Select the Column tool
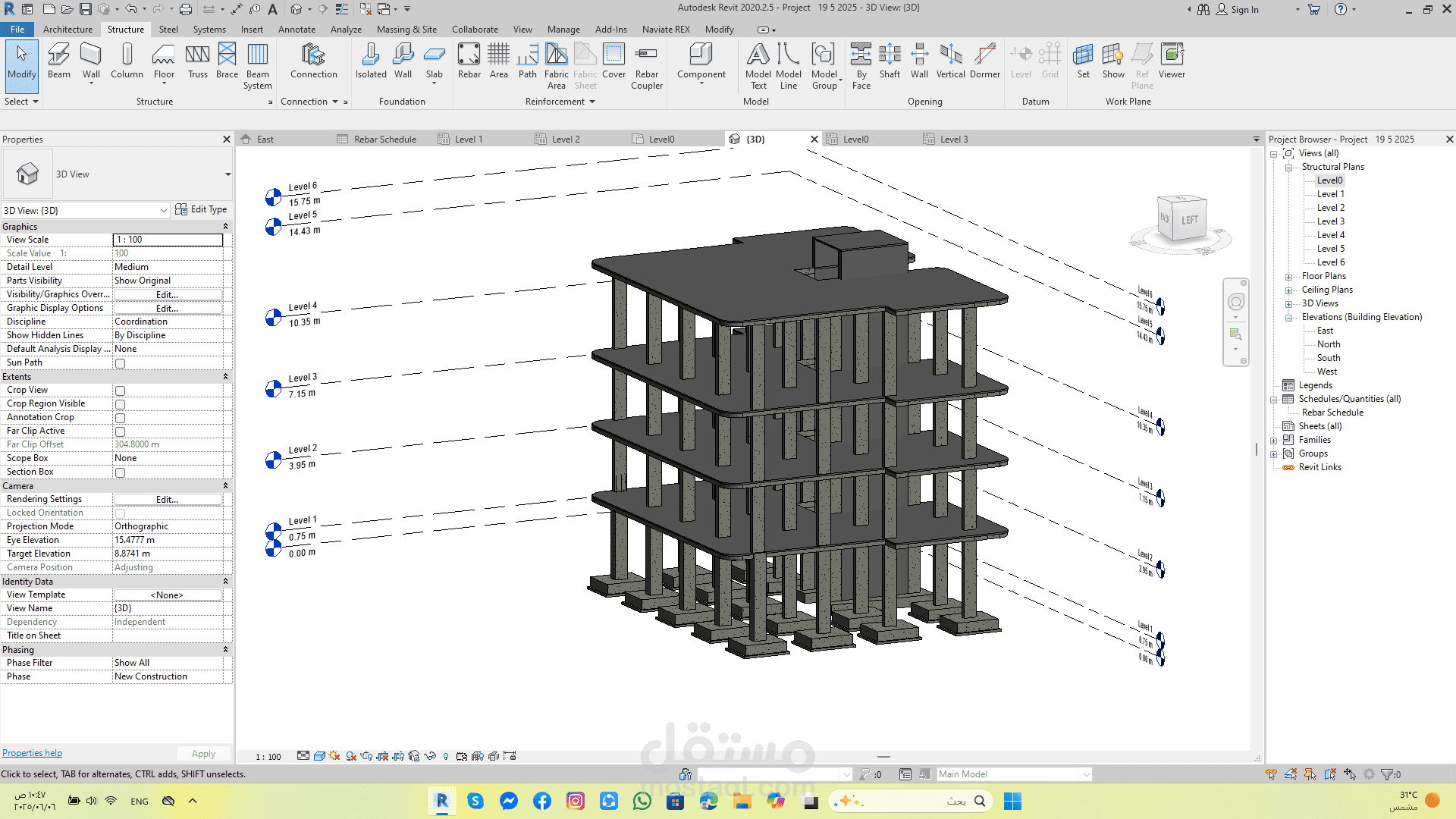The image size is (1456, 819). pyautogui.click(x=127, y=61)
